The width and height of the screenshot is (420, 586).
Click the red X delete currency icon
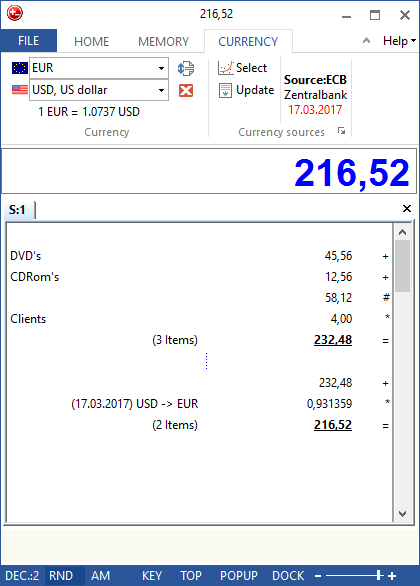click(186, 90)
